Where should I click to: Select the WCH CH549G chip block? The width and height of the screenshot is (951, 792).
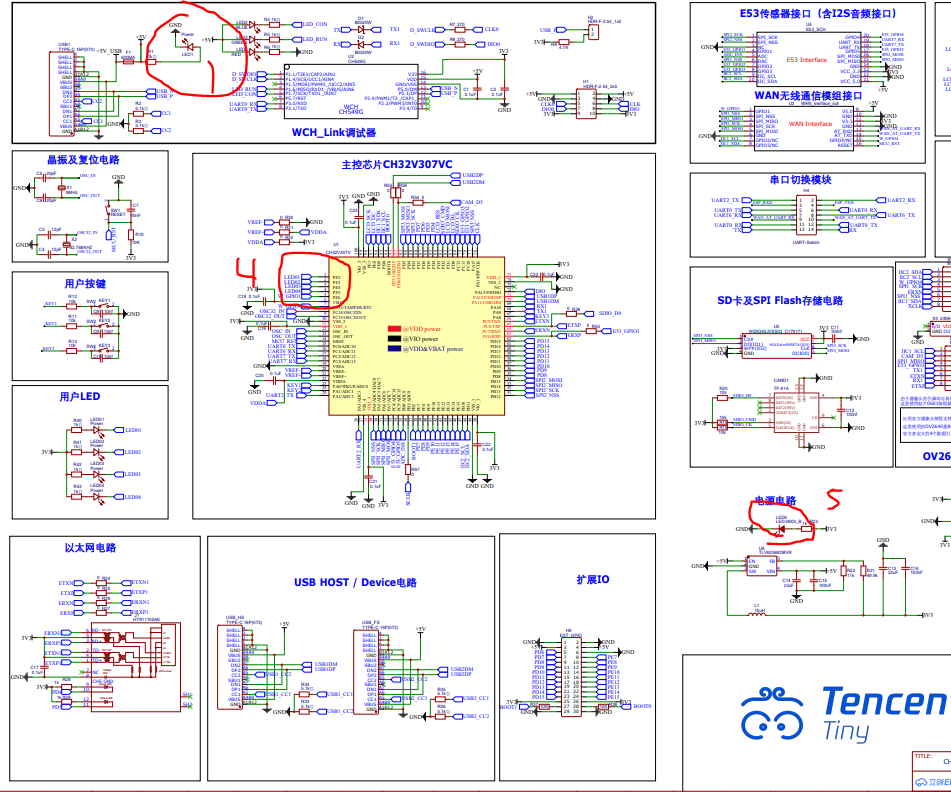[351, 89]
